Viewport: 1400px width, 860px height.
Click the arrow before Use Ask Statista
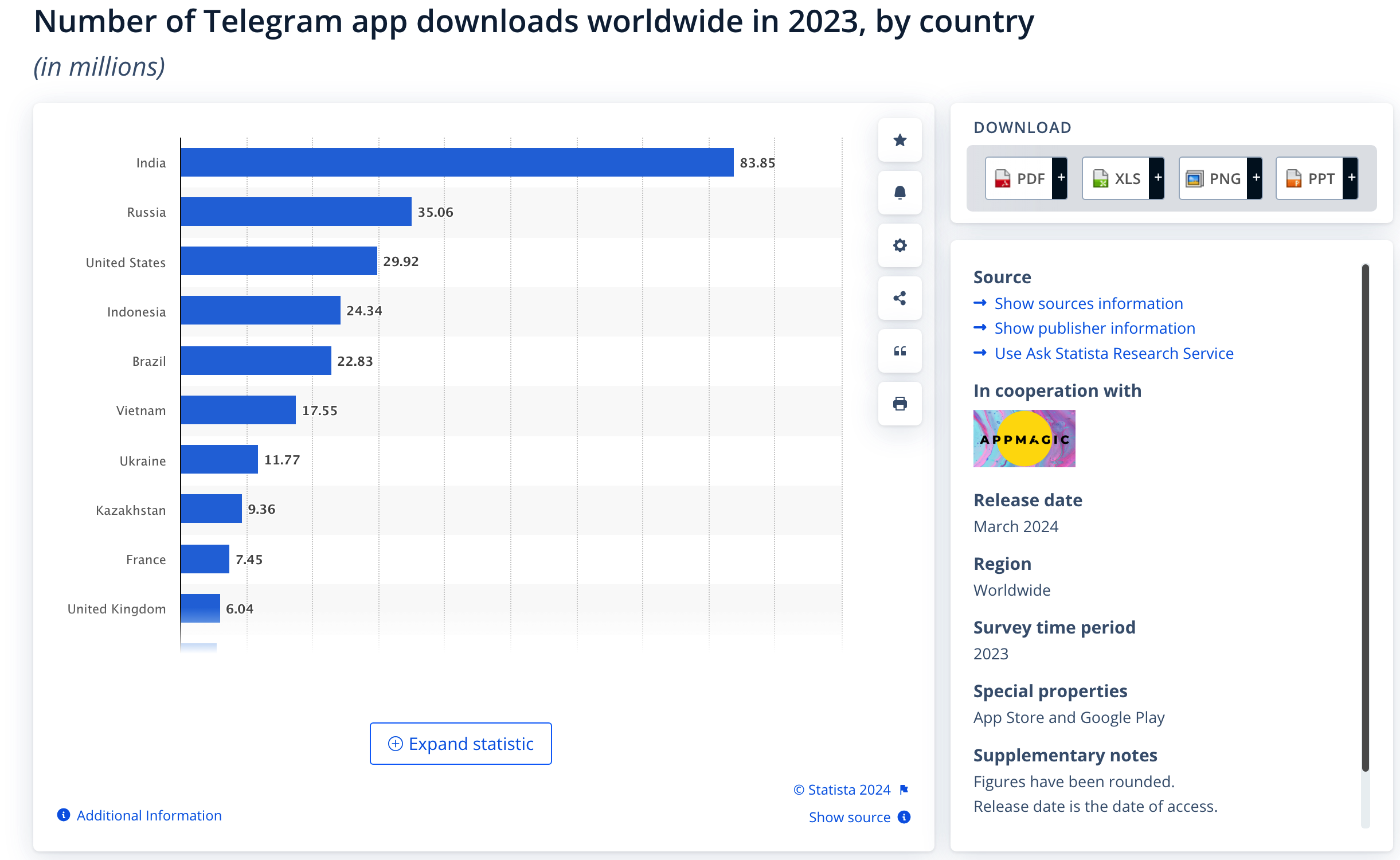coord(980,353)
